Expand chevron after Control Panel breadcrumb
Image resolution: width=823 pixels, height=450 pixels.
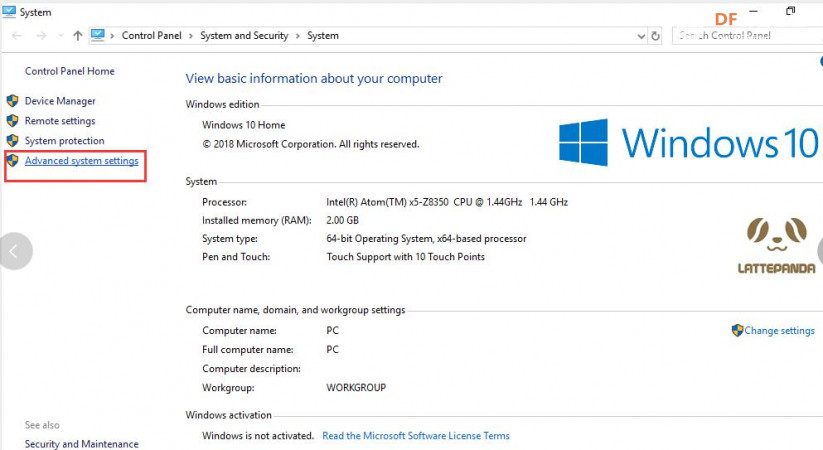click(191, 36)
